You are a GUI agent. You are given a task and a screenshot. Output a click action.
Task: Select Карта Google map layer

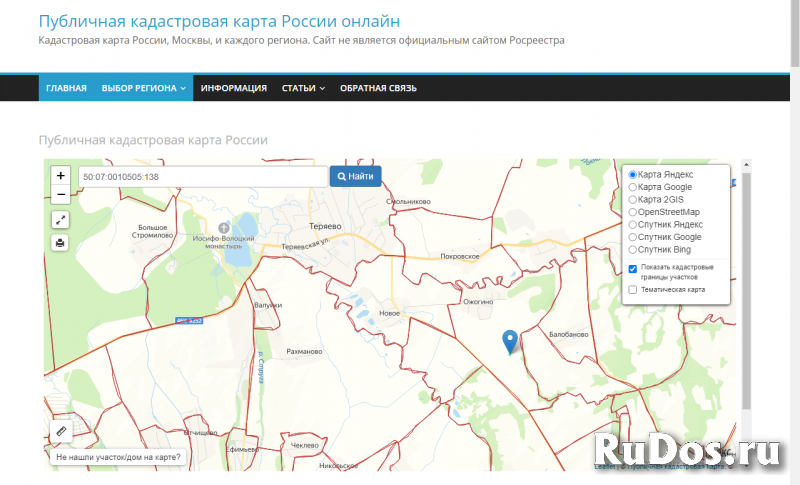[633, 187]
